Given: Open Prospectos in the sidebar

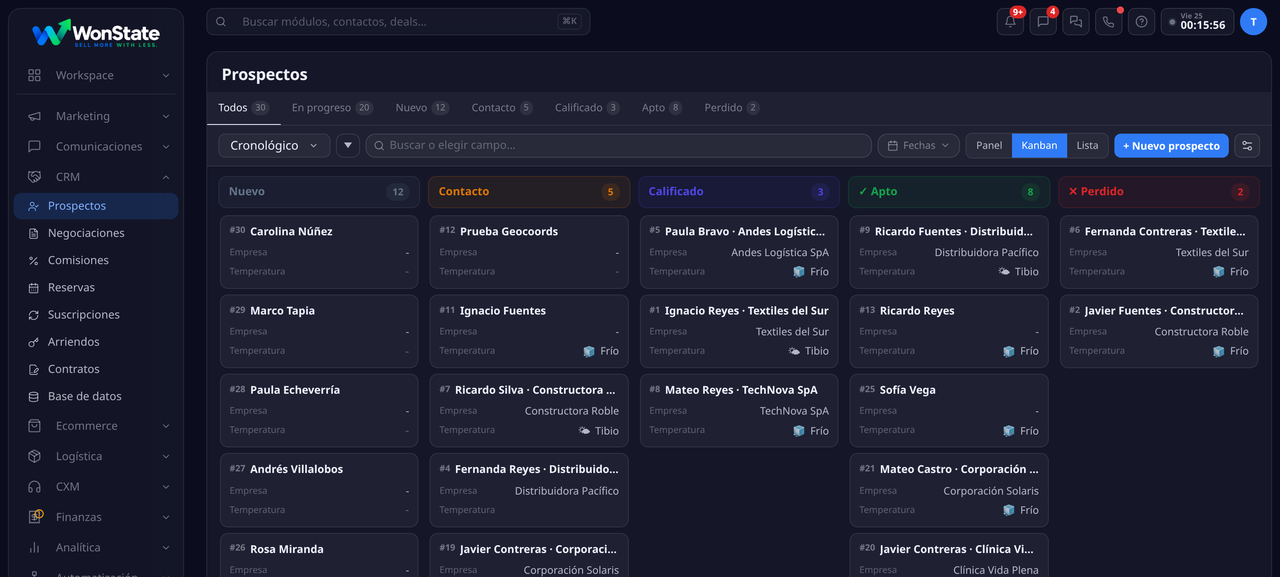Looking at the screenshot, I should point(96,206).
